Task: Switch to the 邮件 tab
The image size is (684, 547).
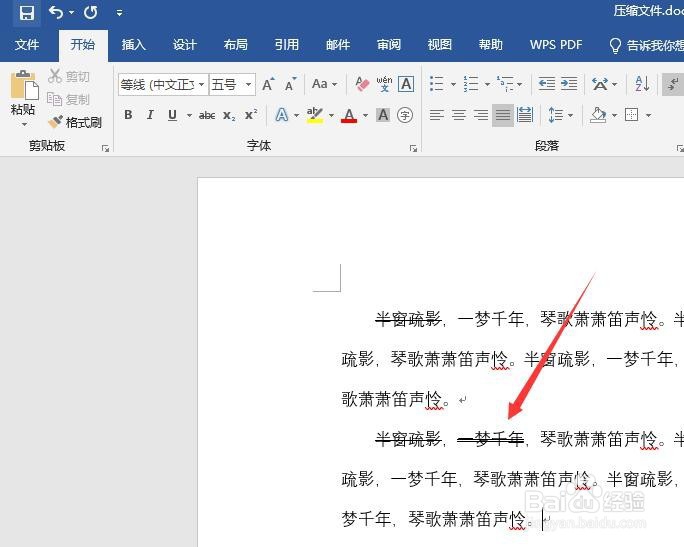Action: 338,44
